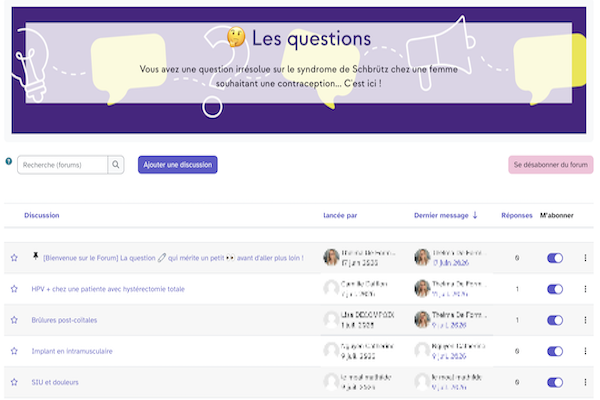The image size is (600, 400).
Task: Star the HPV hystérectomie totale discussion
Action: (14, 289)
